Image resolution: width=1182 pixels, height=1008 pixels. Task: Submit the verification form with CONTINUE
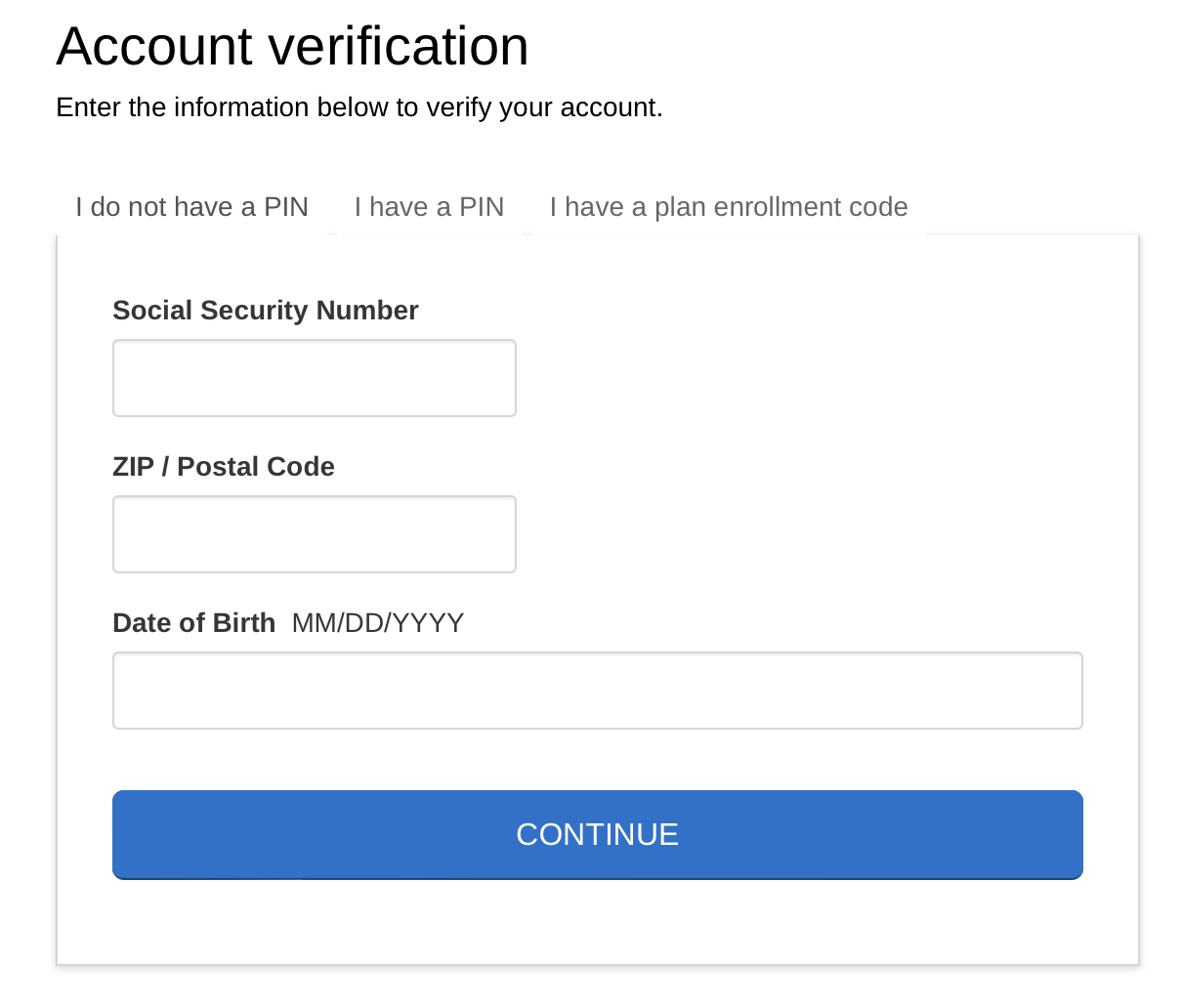click(598, 835)
